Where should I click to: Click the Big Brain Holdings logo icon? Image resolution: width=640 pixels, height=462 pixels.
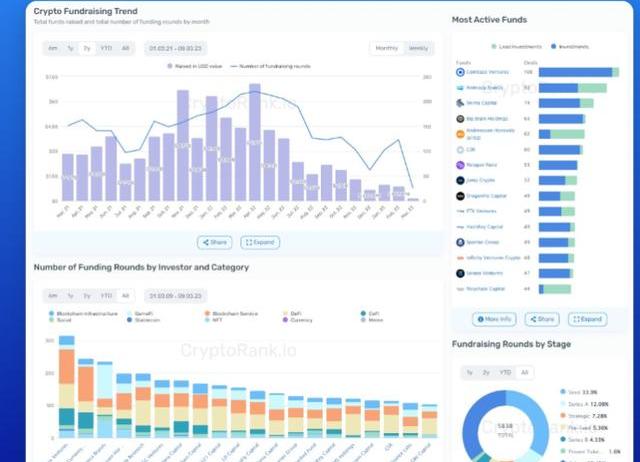tap(460, 119)
